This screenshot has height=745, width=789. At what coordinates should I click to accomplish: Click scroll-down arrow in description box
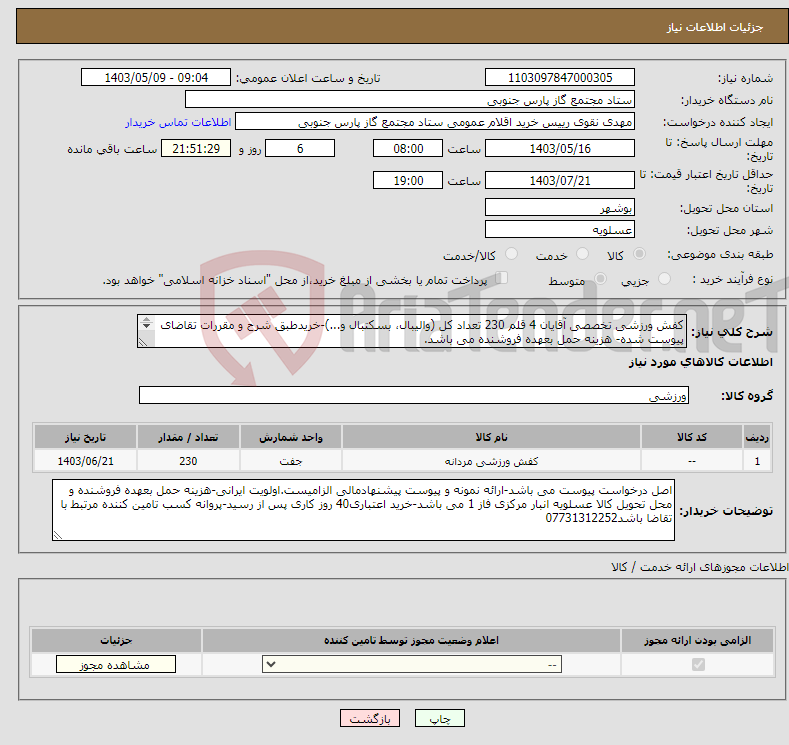[x=146, y=326]
